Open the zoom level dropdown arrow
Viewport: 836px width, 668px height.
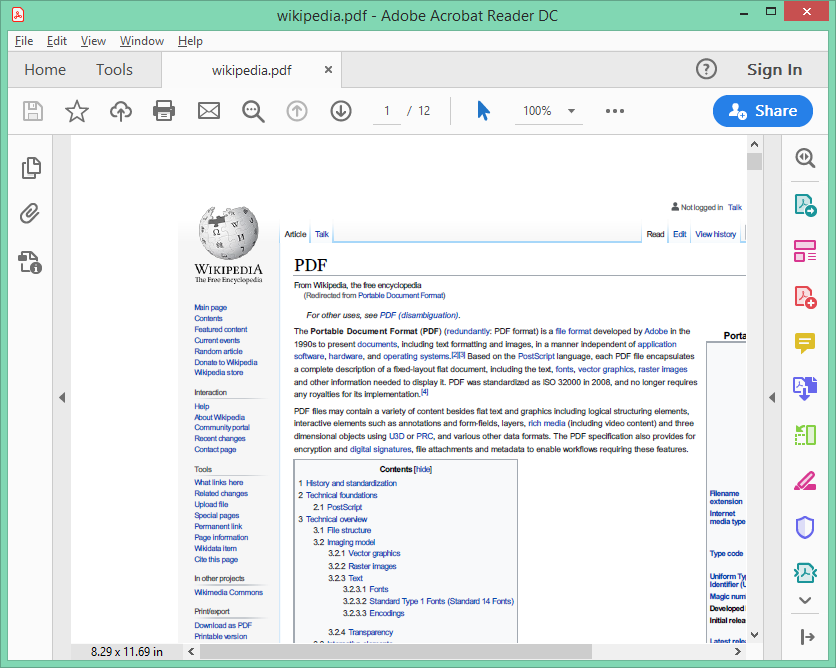pyautogui.click(x=571, y=111)
